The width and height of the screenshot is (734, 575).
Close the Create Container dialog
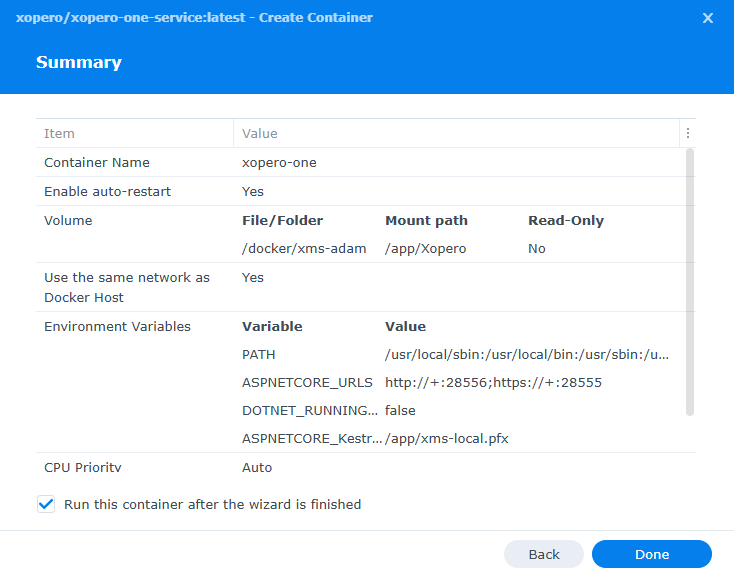point(708,18)
